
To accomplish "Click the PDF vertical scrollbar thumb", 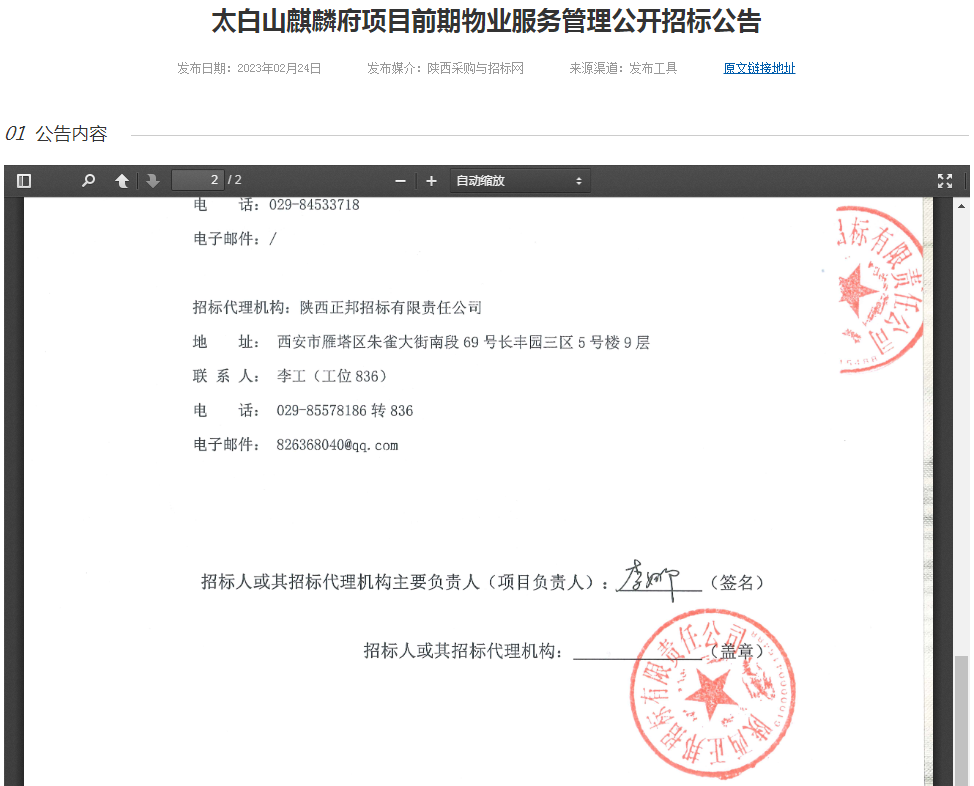I will [x=962, y=720].
